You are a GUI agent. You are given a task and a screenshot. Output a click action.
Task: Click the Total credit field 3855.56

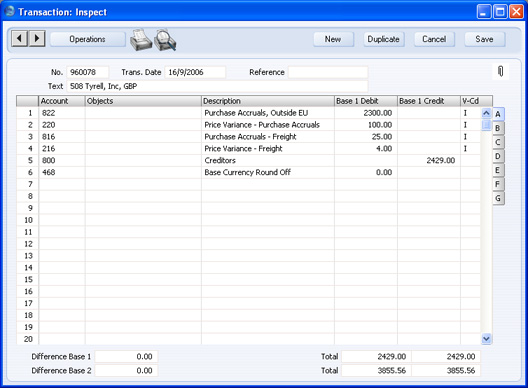(x=446, y=370)
